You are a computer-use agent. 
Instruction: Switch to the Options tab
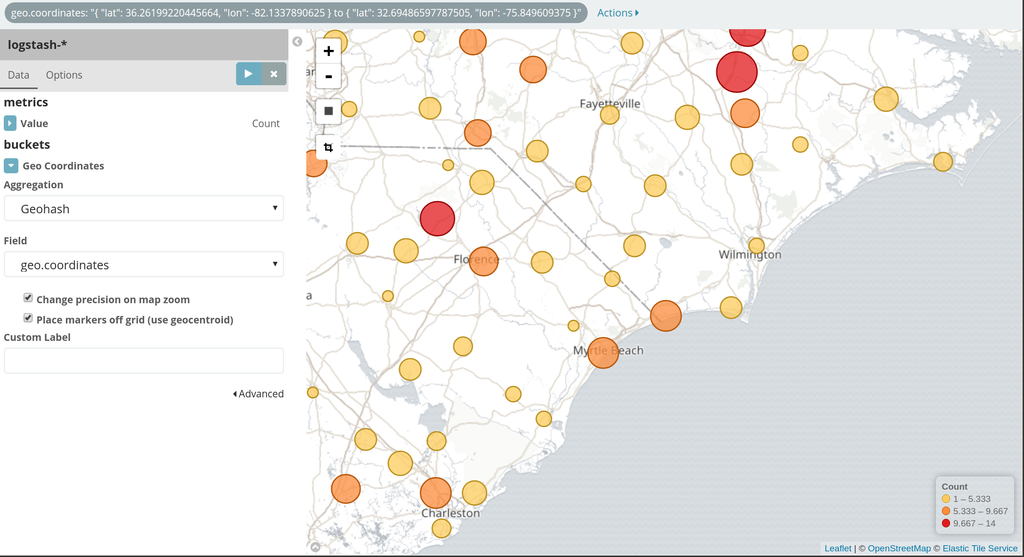tap(64, 75)
